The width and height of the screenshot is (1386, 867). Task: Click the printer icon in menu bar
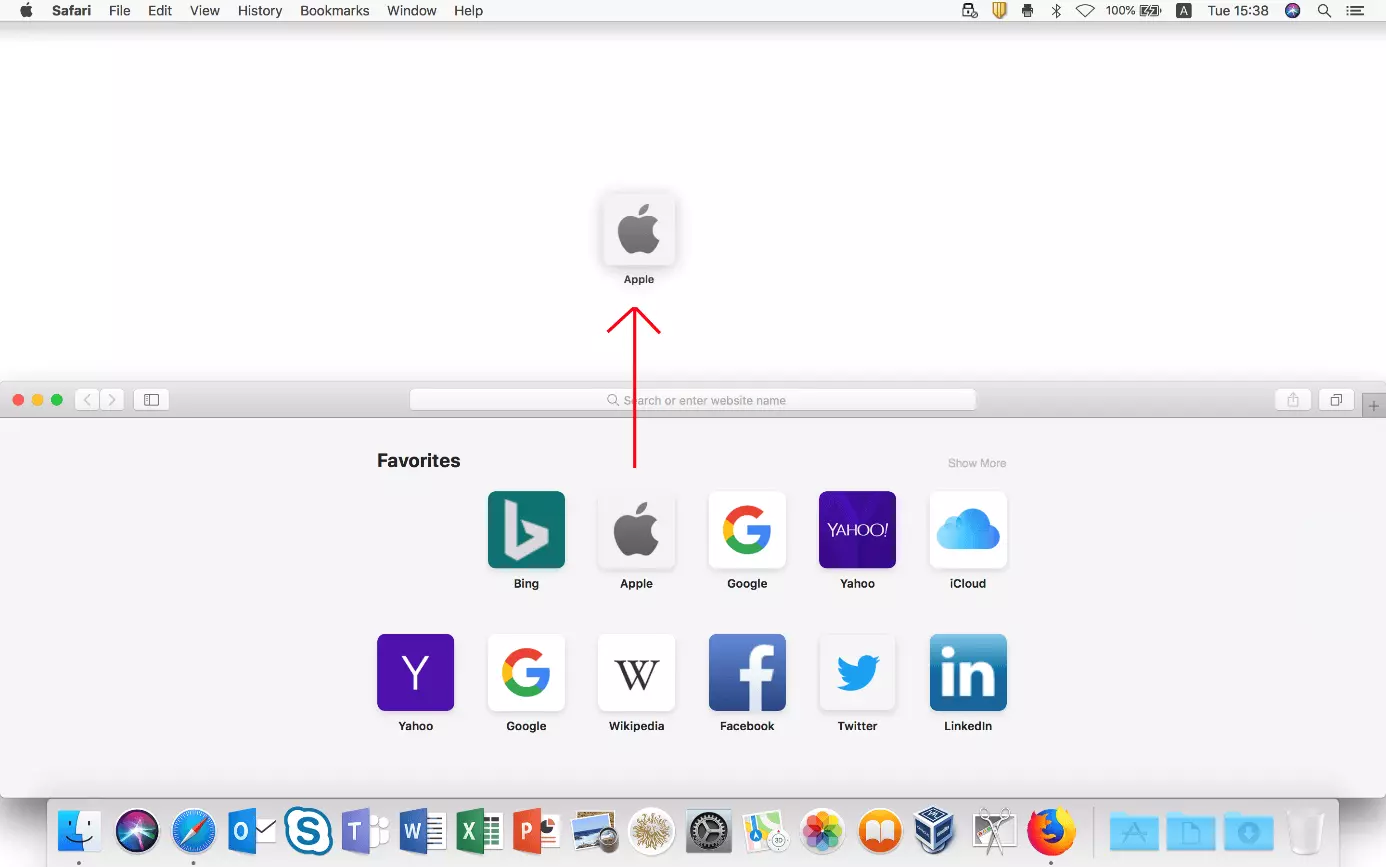1027,11
